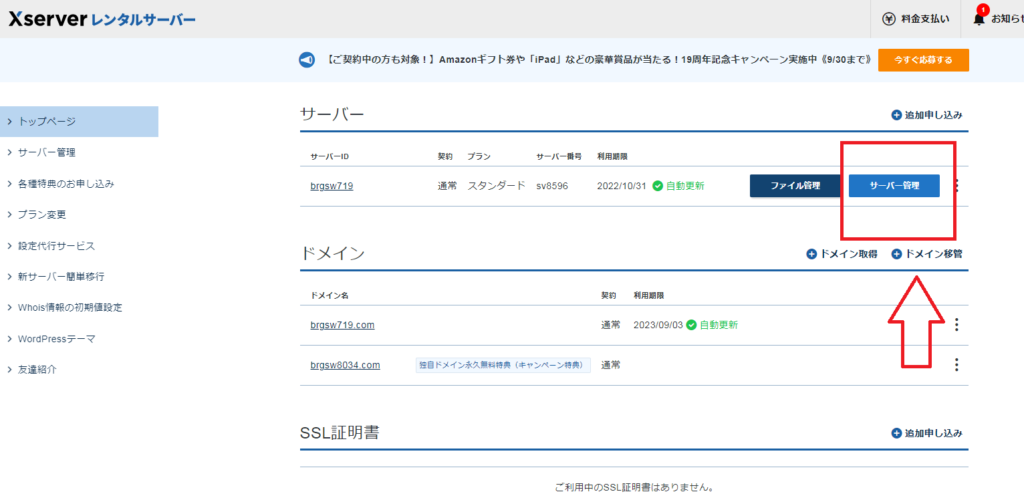This screenshot has height=504, width=1024.
Task: Click the megaphone campaign announcement icon
Action: click(x=308, y=60)
